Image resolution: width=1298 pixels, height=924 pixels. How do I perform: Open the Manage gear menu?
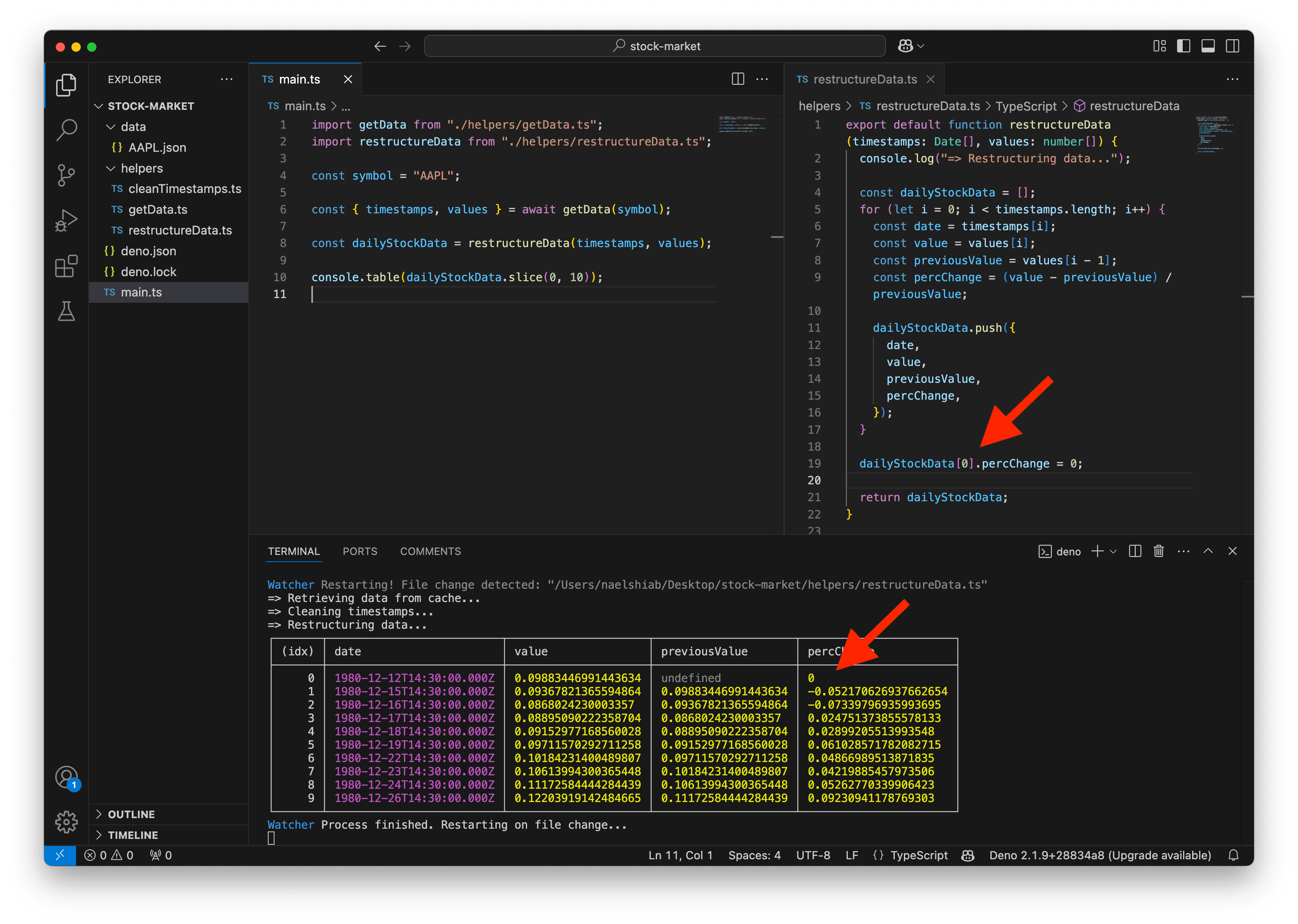pos(66,822)
